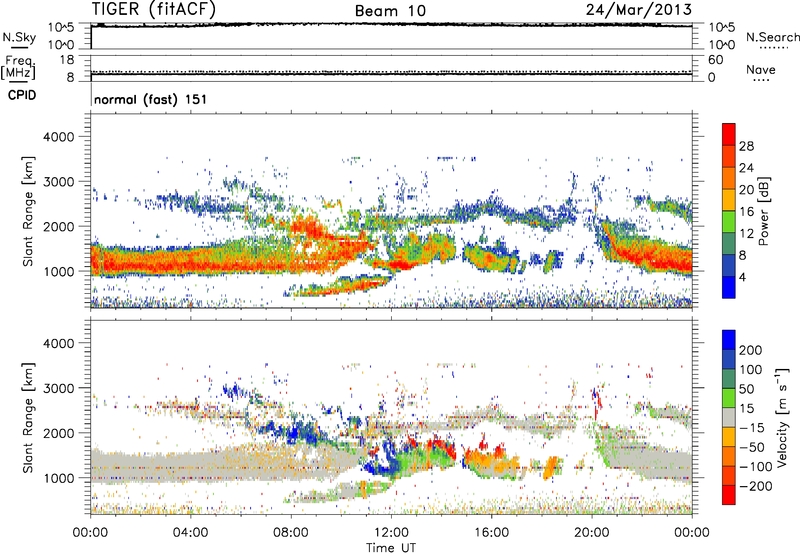800x554 pixels.
Task: Click the green 12 dB section of power bar
Action: click(729, 222)
